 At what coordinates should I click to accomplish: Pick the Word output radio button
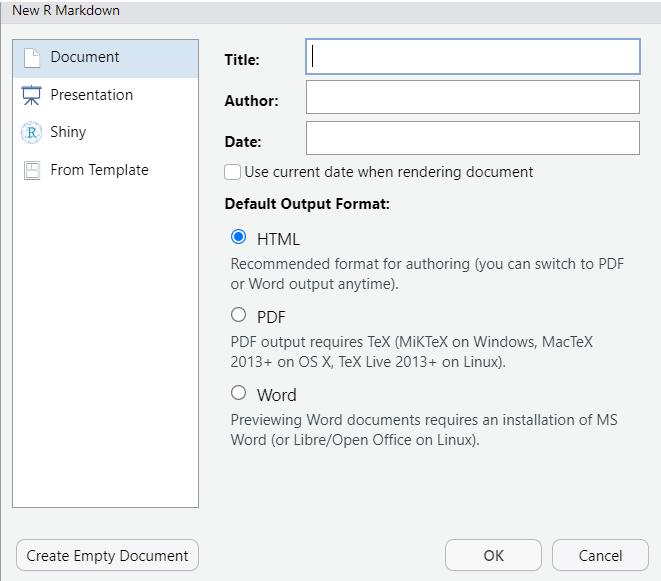point(238,393)
